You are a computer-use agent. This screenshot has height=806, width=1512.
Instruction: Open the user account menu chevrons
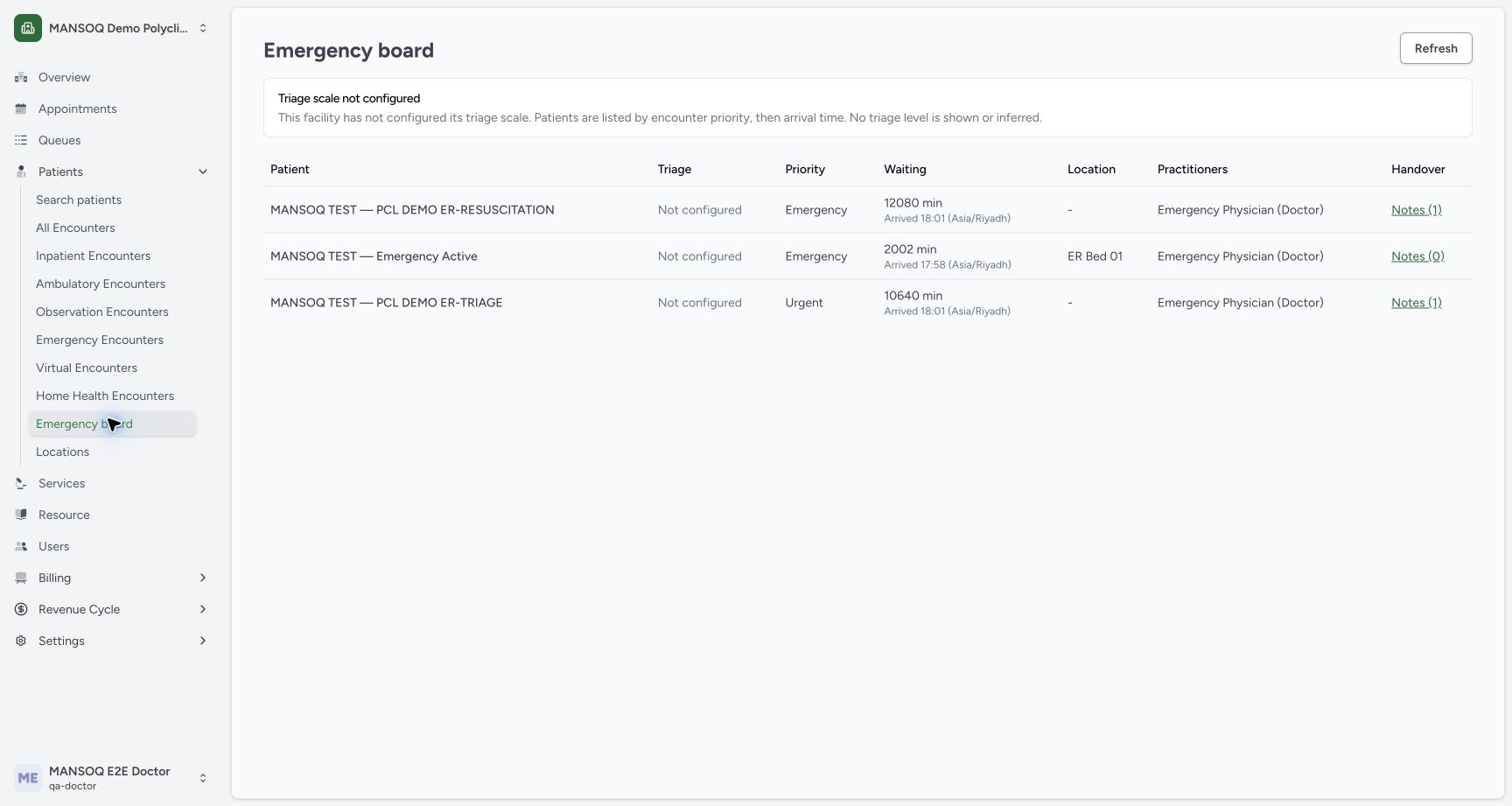[x=203, y=778]
